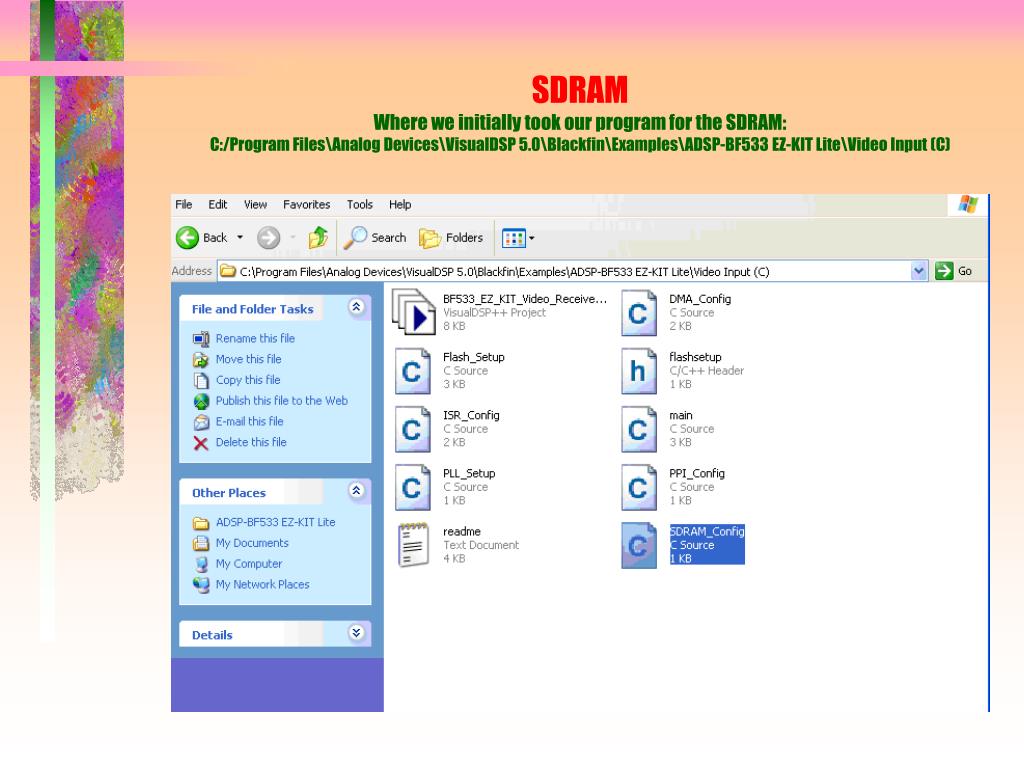Image resolution: width=1024 pixels, height=768 pixels.
Task: Go up one folder level icon
Action: [x=318, y=238]
